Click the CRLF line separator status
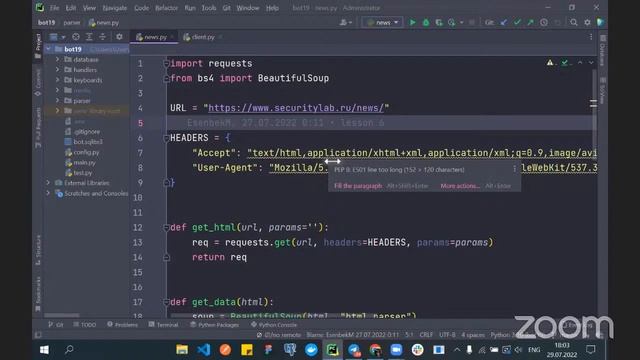The image size is (640, 360). point(426,335)
